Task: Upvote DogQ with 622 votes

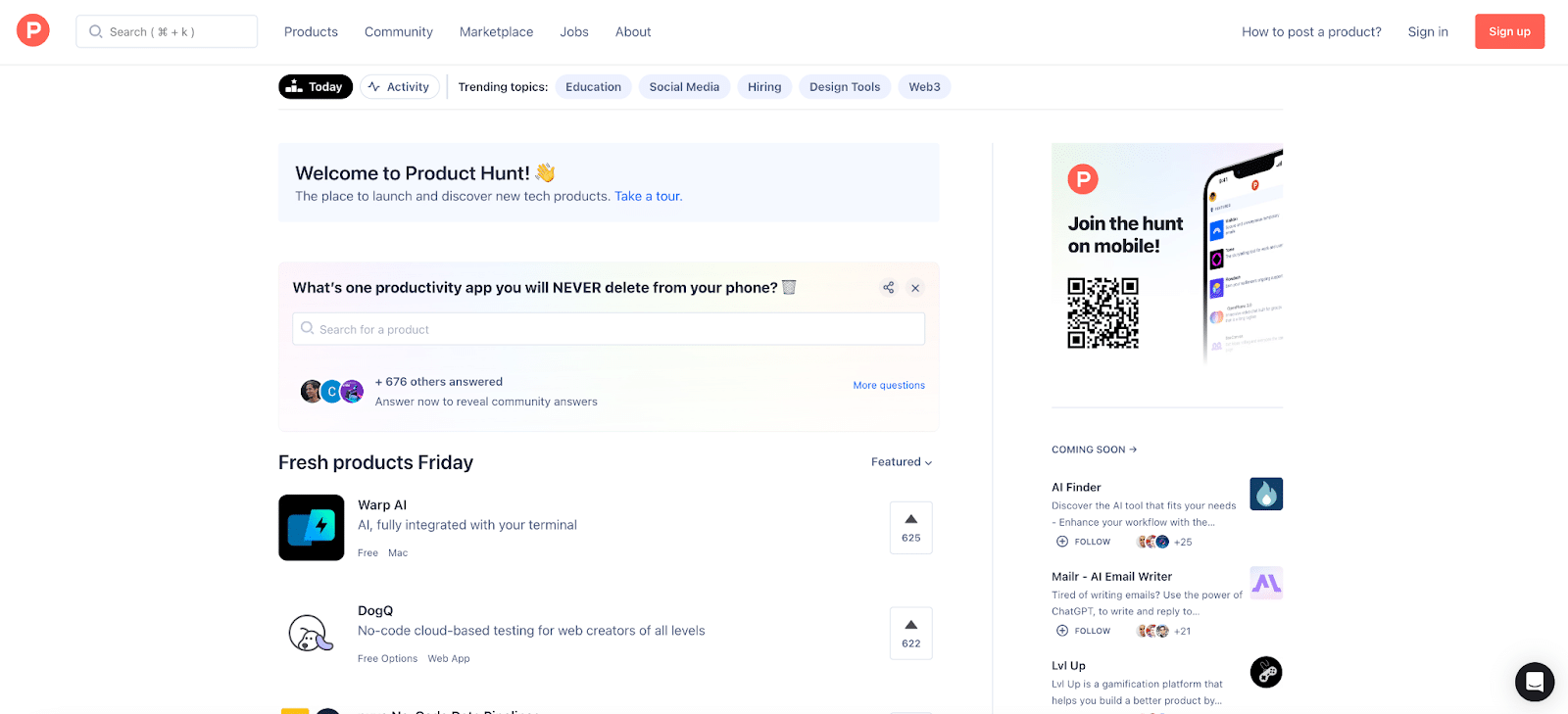Action: click(910, 633)
